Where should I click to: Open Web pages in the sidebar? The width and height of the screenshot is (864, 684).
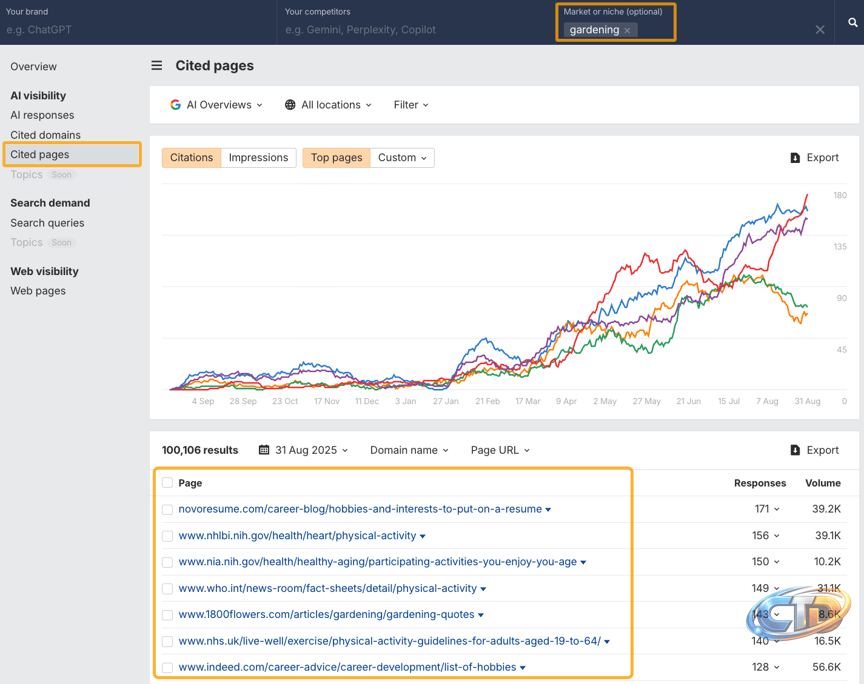(x=38, y=291)
